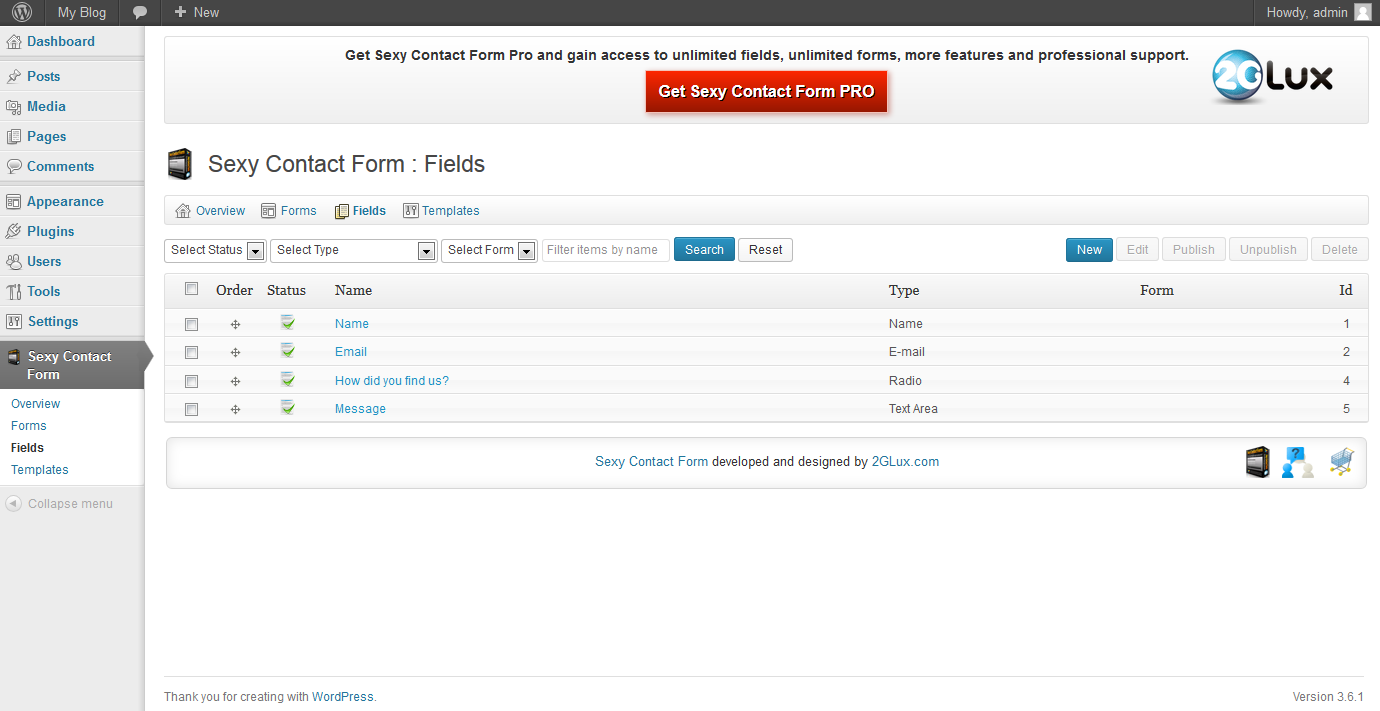
Task: Switch to the Forms tab
Action: click(289, 211)
